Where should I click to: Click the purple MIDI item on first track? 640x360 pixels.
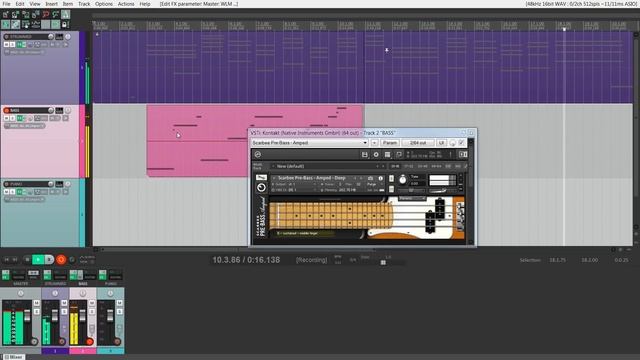click(363, 67)
